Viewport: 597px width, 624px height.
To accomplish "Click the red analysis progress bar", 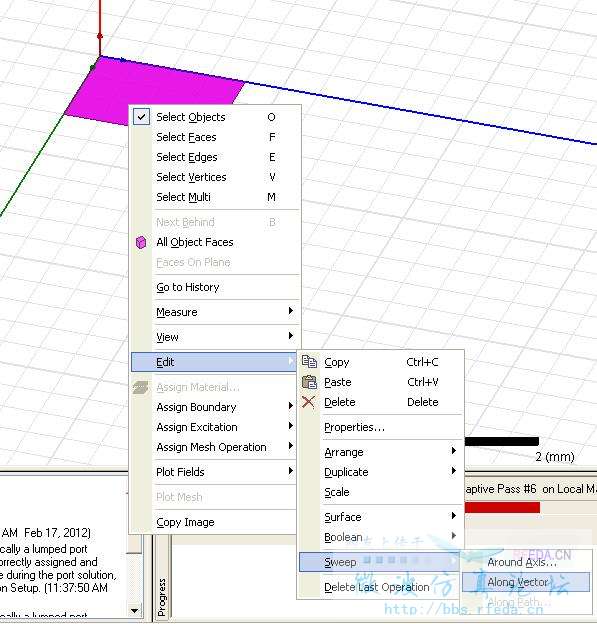I will (x=502, y=507).
